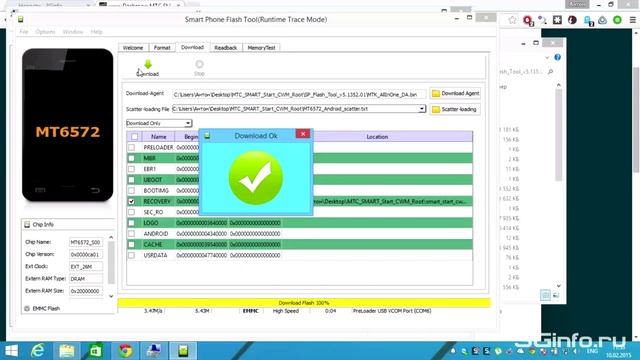Click the Download Ok dialog title icon
This screenshot has height=360, width=640.
click(207, 136)
